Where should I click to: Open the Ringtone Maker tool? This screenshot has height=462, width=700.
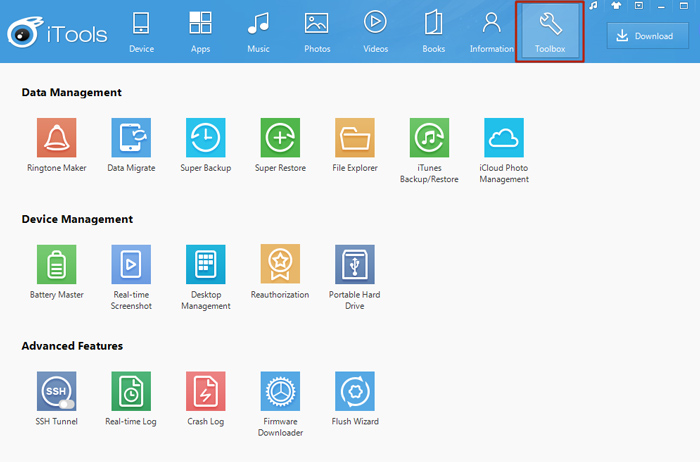pyautogui.click(x=57, y=137)
